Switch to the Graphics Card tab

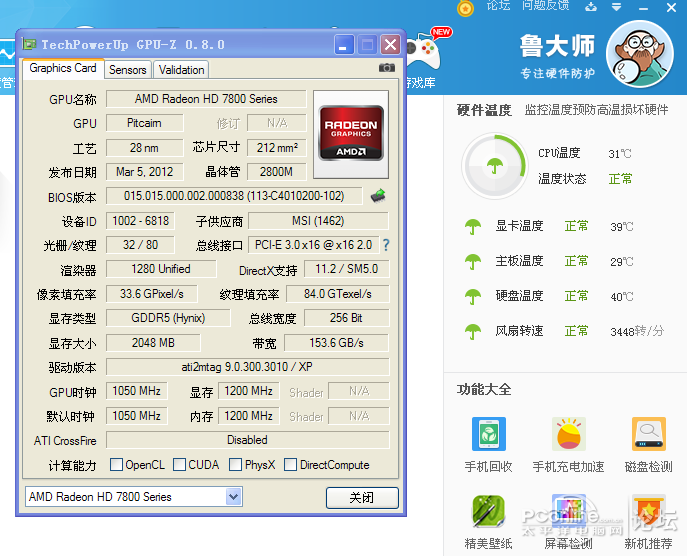[x=63, y=68]
